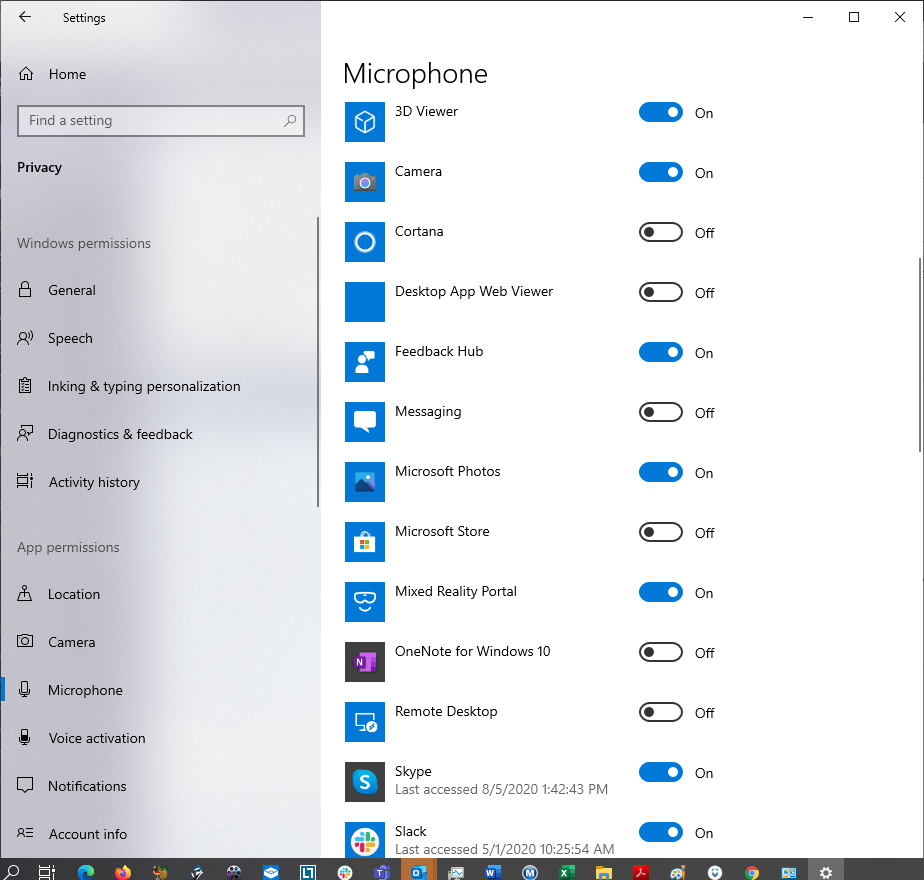Click the "Privacy" sidebar heading
This screenshot has height=880, width=924.
pos(39,167)
